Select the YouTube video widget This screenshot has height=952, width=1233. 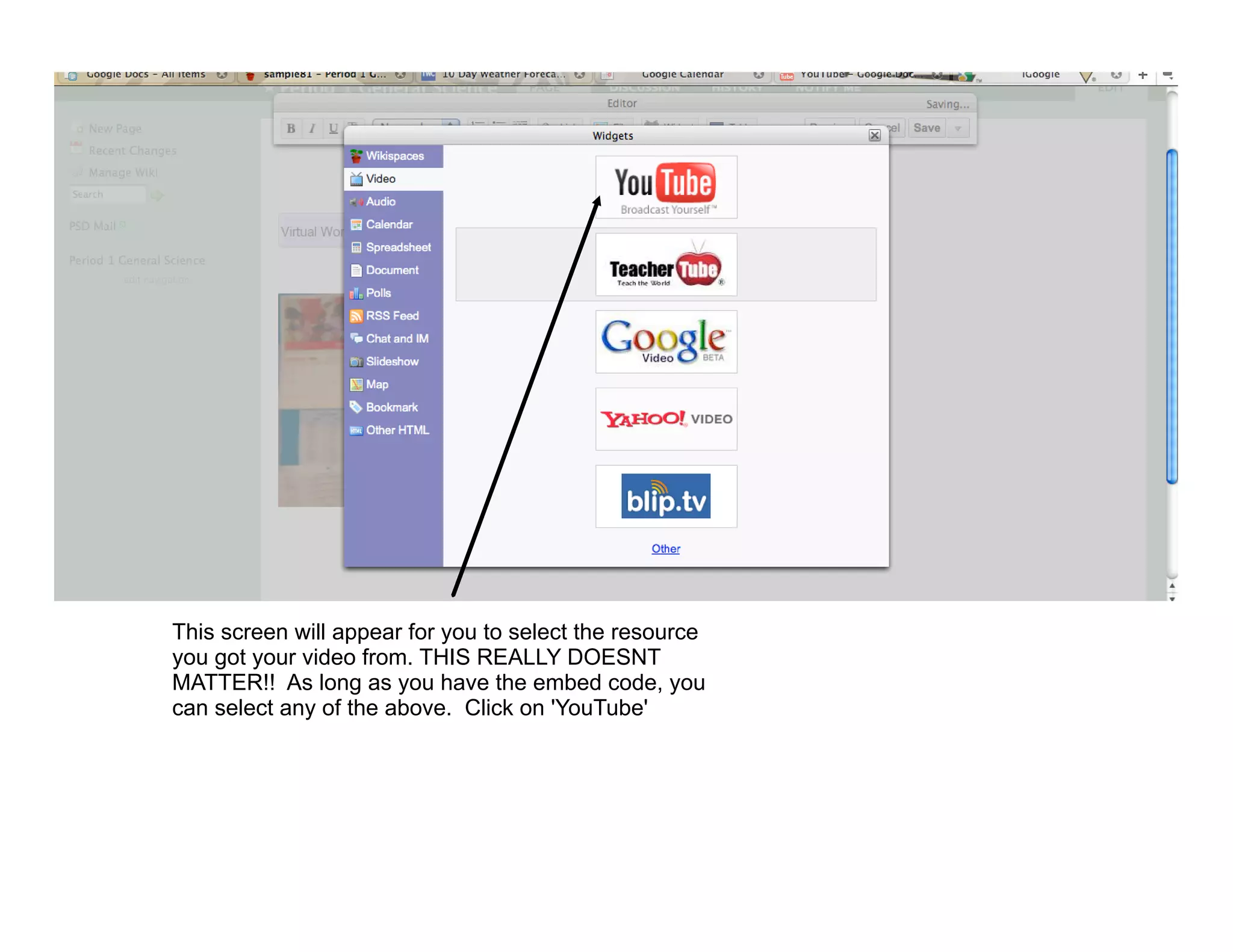pos(666,187)
